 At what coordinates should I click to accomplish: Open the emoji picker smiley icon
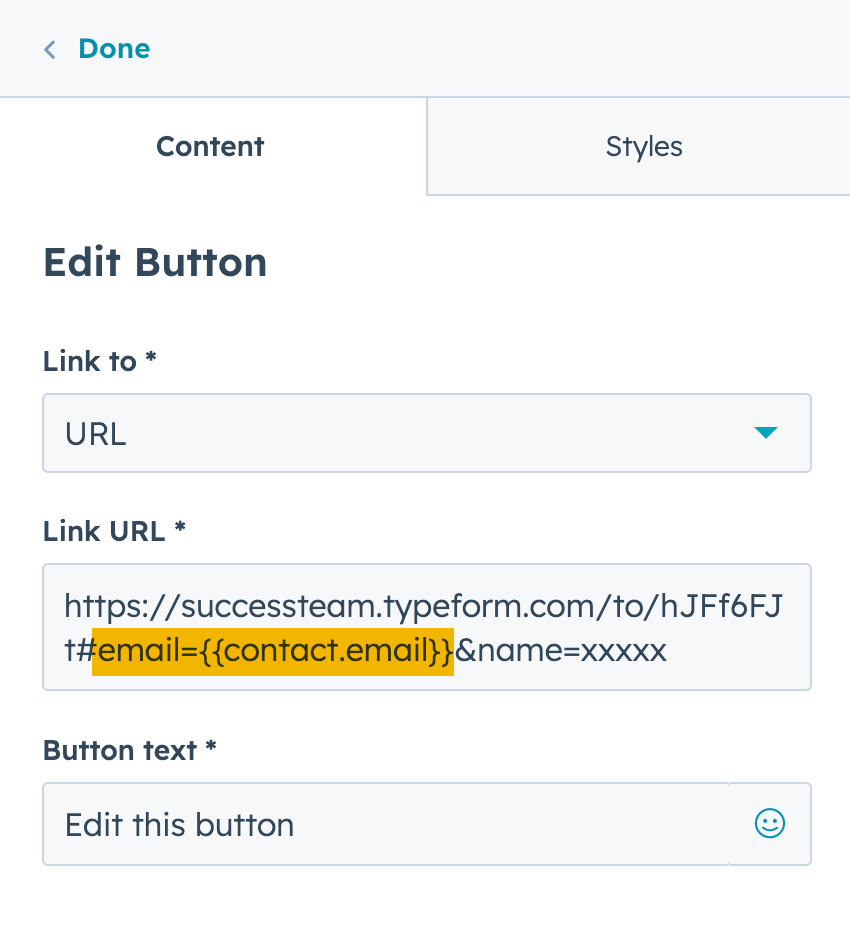tap(769, 824)
